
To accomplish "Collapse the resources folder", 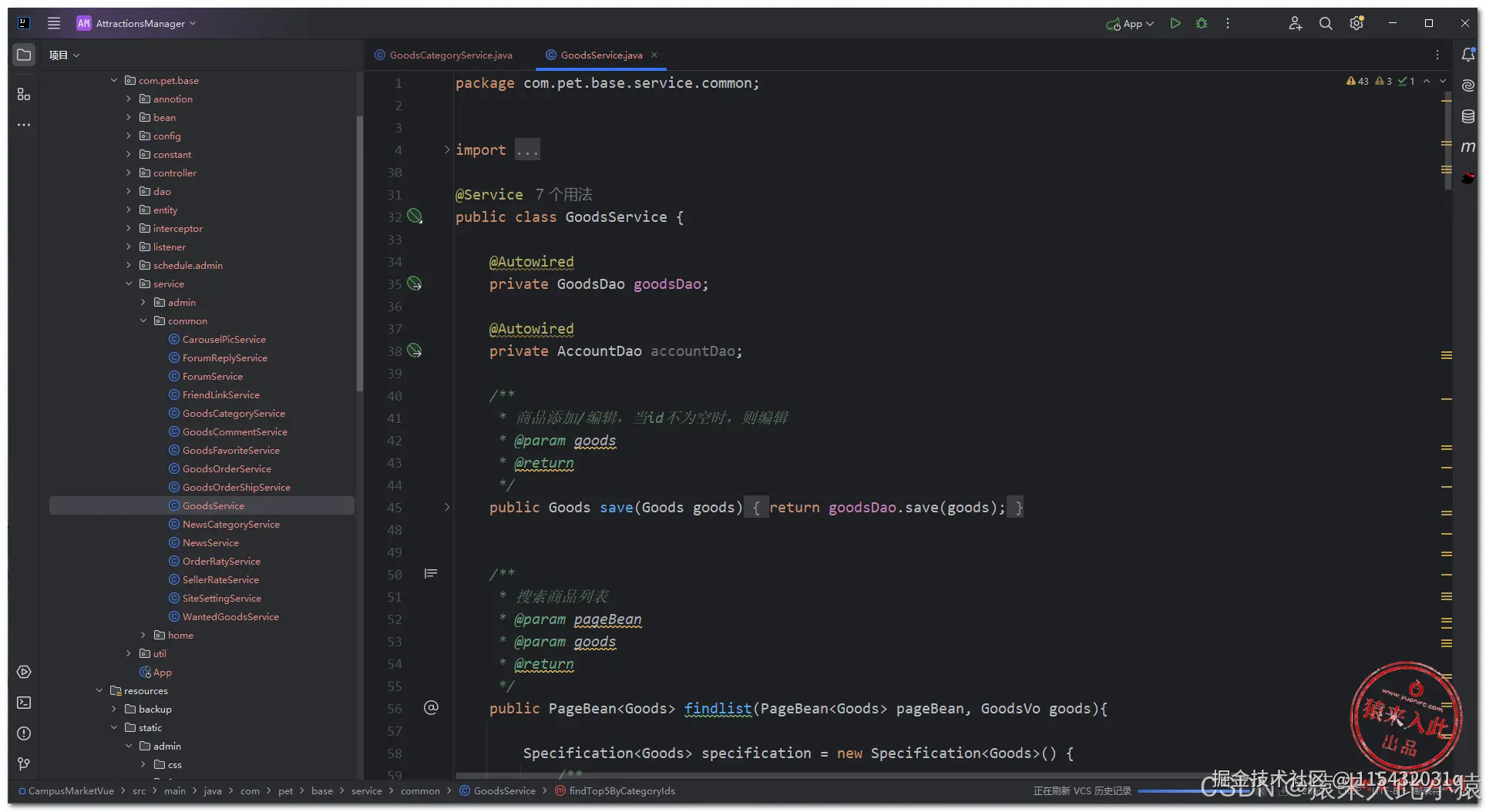I will click(99, 690).
